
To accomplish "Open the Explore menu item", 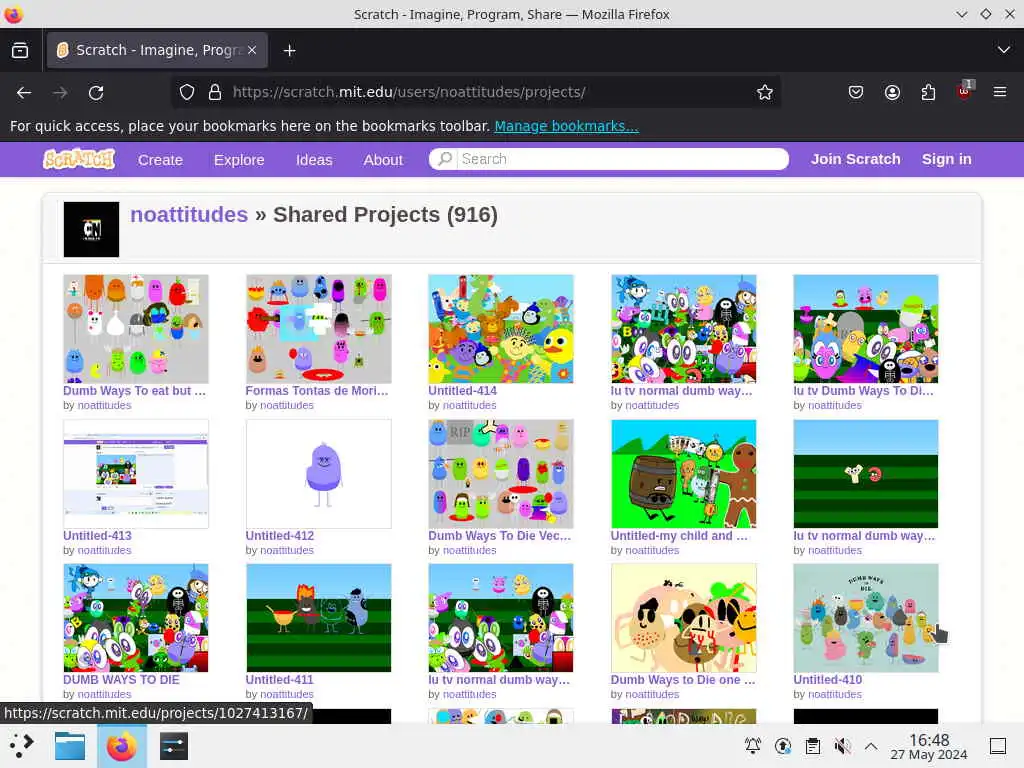I will coord(239,160).
